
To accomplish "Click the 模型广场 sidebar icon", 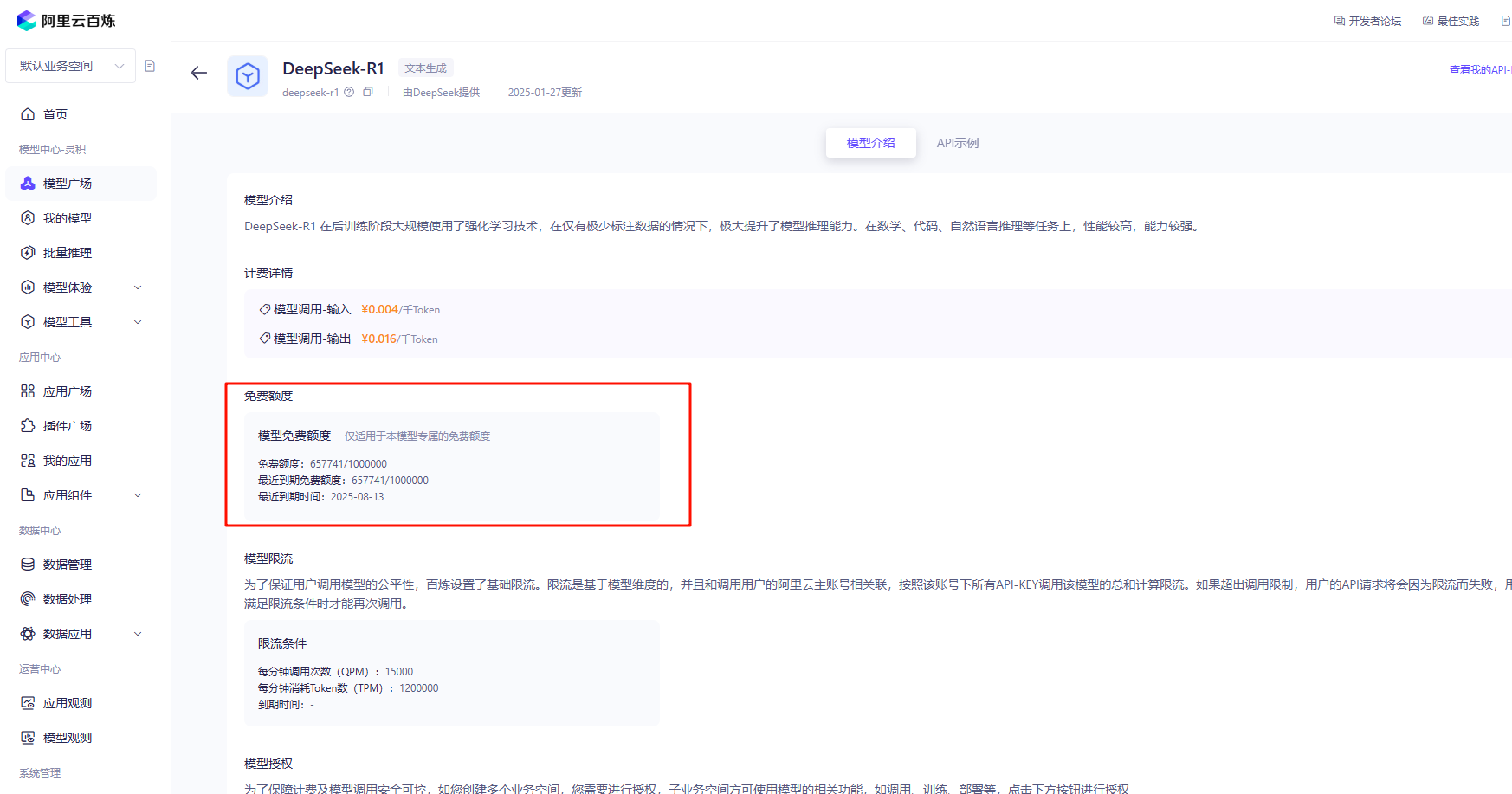I will pos(28,184).
